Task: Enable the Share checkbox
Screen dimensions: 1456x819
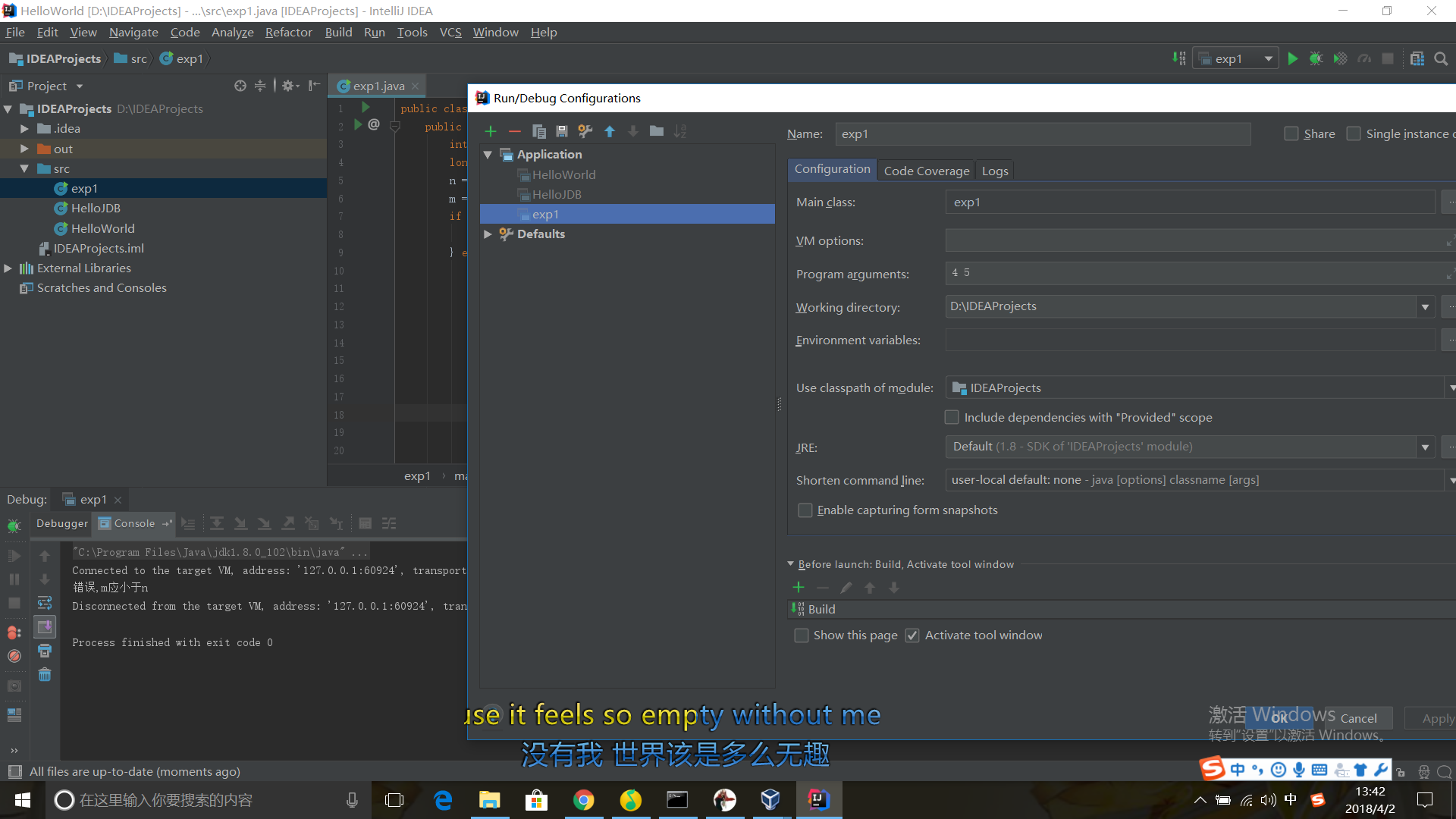Action: tap(1291, 133)
